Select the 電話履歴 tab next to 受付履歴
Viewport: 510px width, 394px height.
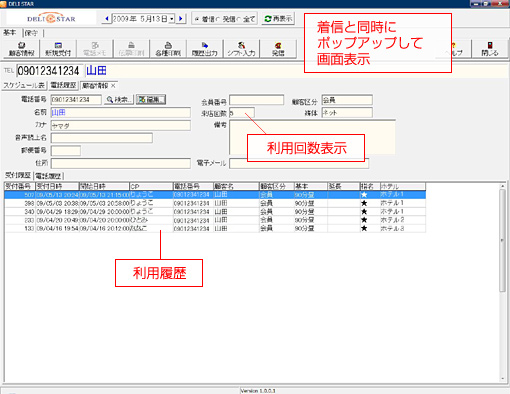(x=48, y=176)
